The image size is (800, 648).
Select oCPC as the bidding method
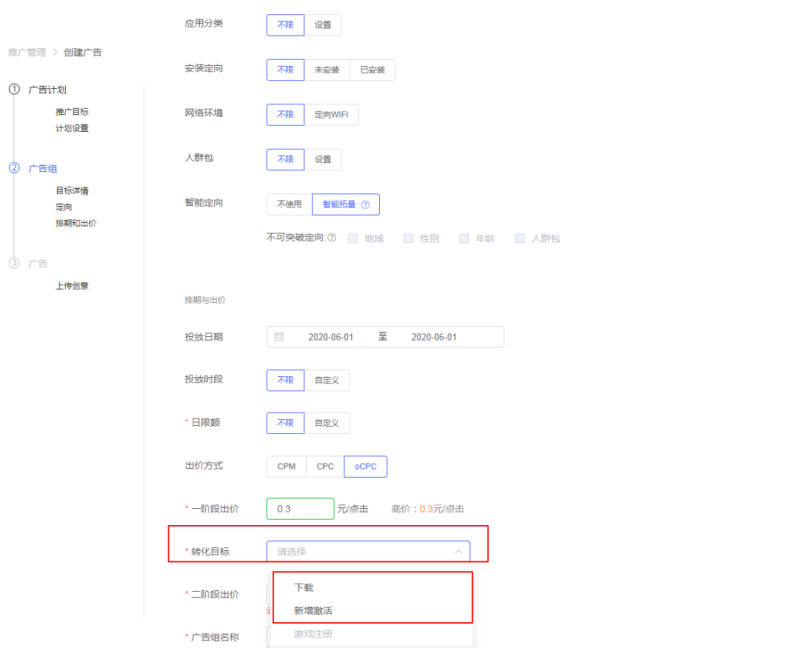click(x=365, y=466)
